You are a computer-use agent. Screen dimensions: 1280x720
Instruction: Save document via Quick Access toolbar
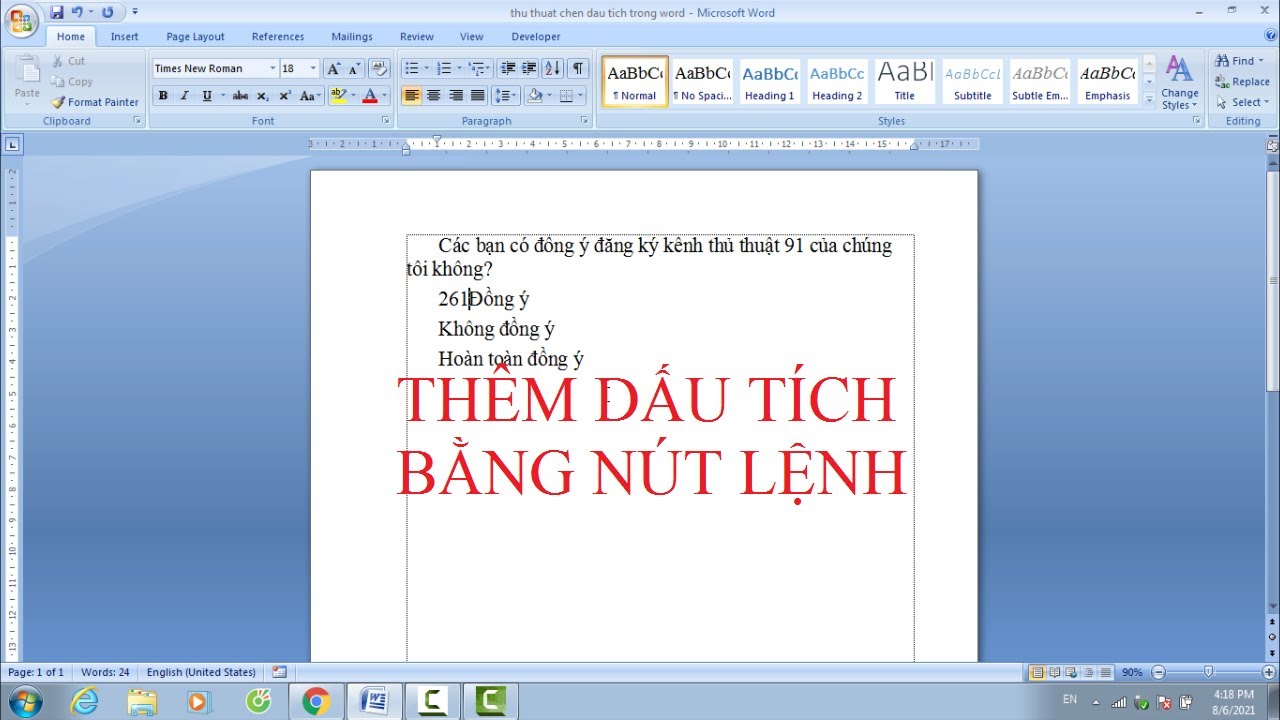pos(57,12)
